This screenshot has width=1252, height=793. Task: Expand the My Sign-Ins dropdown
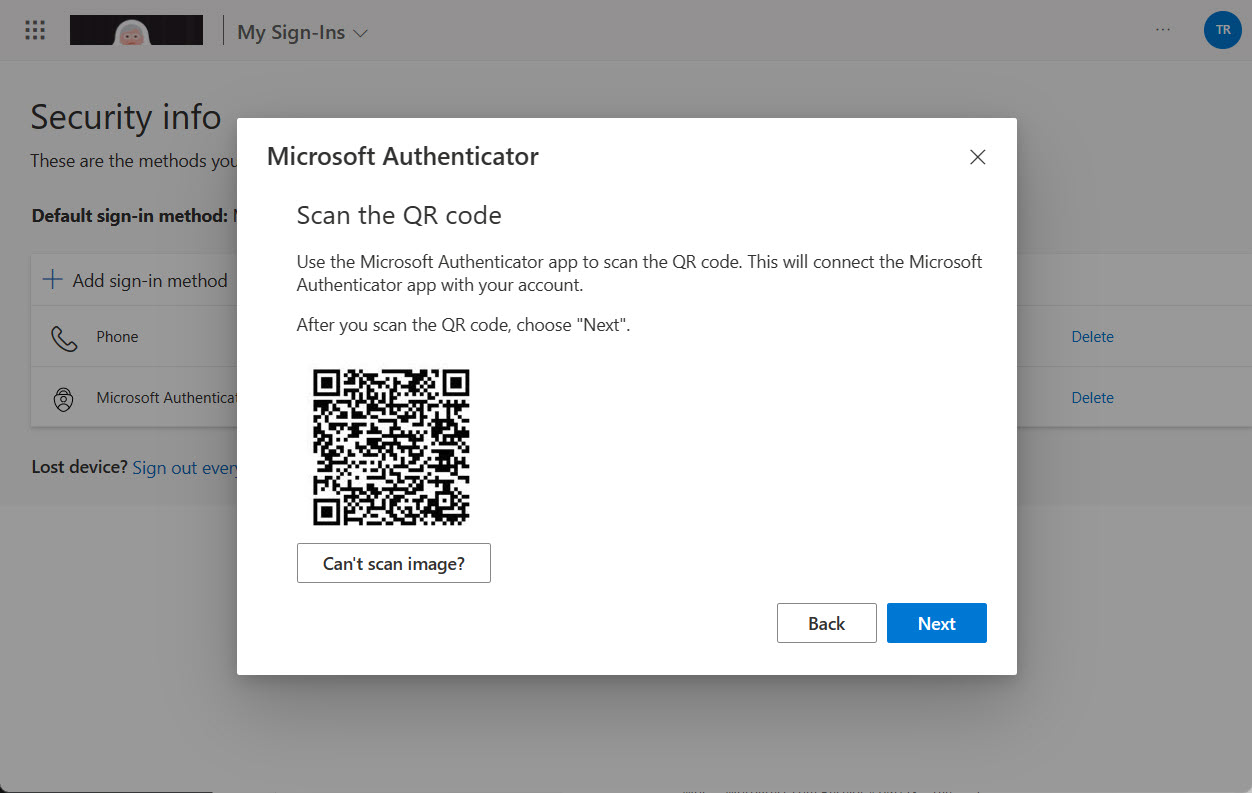(x=302, y=32)
